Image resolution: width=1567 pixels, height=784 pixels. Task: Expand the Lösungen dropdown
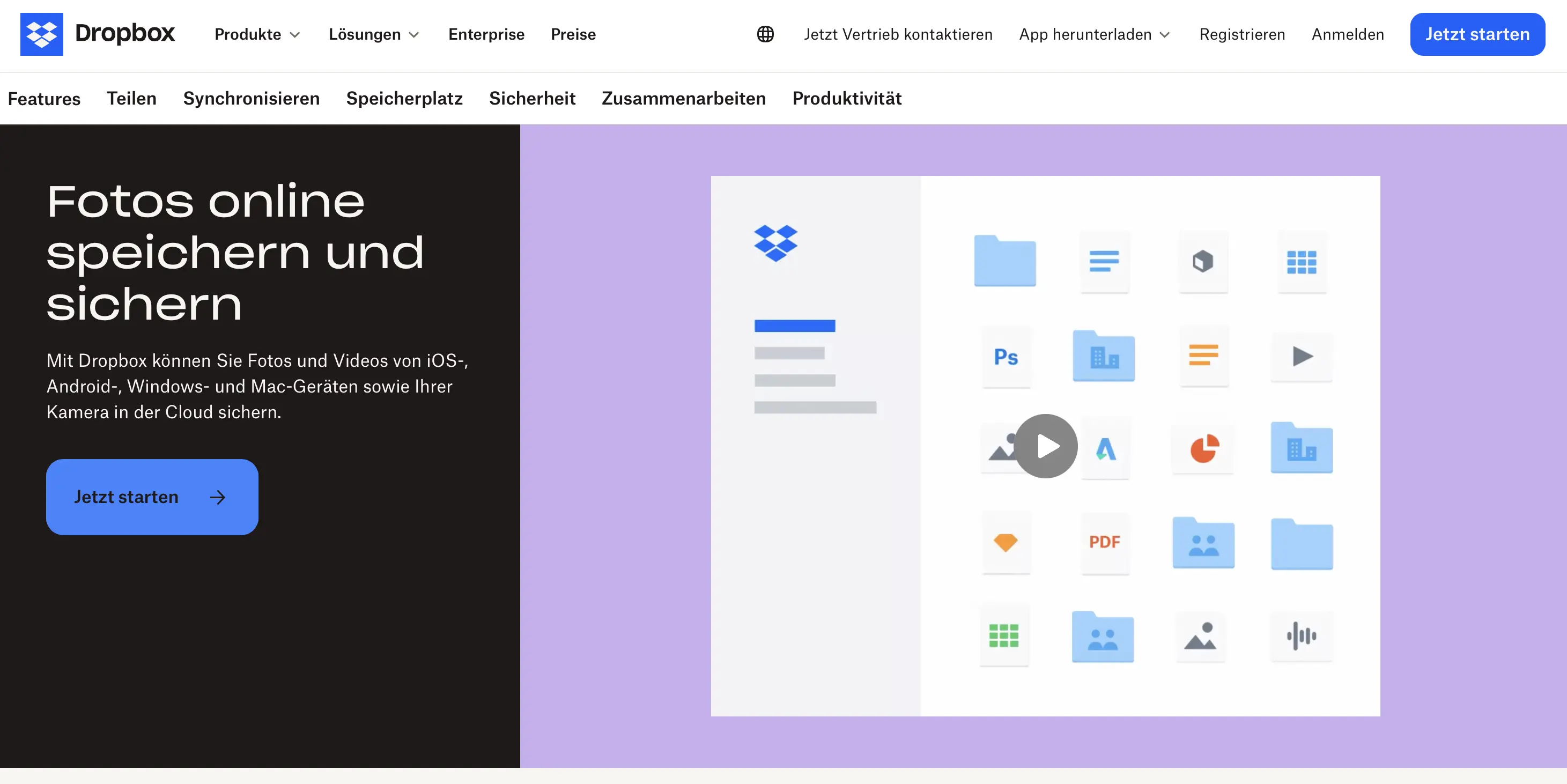(x=374, y=35)
